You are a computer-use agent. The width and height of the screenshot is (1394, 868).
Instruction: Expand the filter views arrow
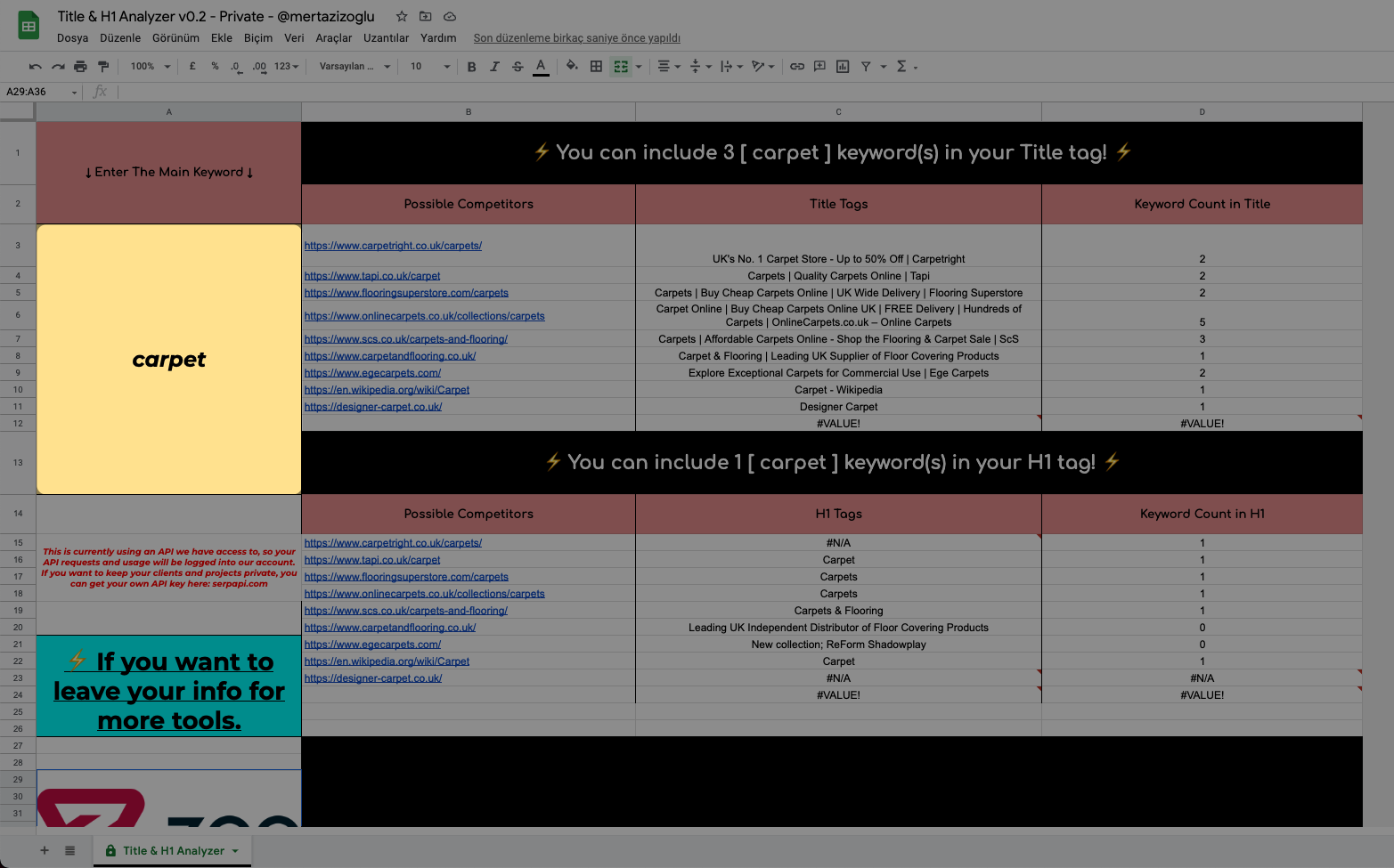click(884, 67)
